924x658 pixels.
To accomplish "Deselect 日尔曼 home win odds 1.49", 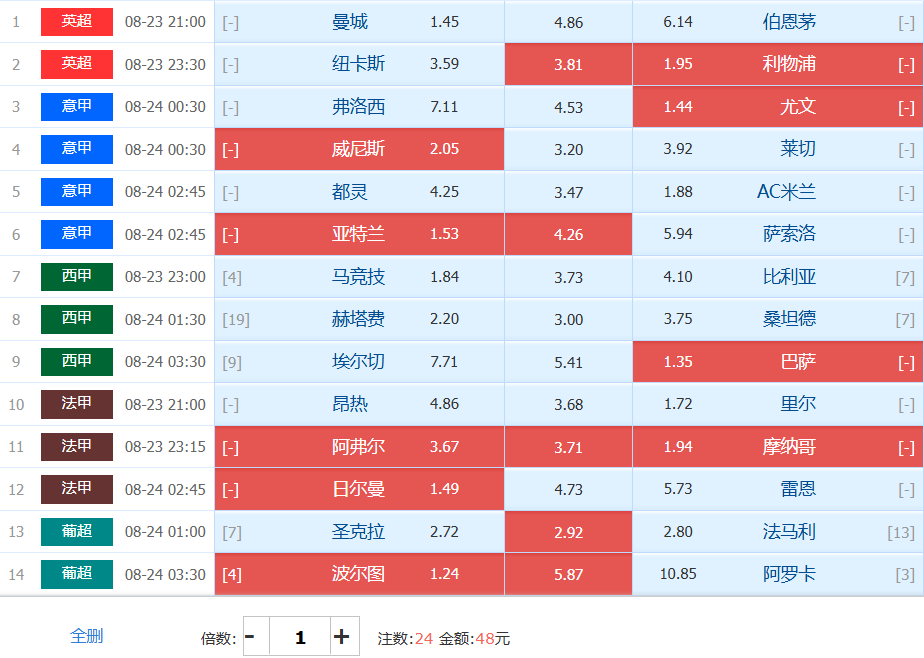I will coord(359,489).
